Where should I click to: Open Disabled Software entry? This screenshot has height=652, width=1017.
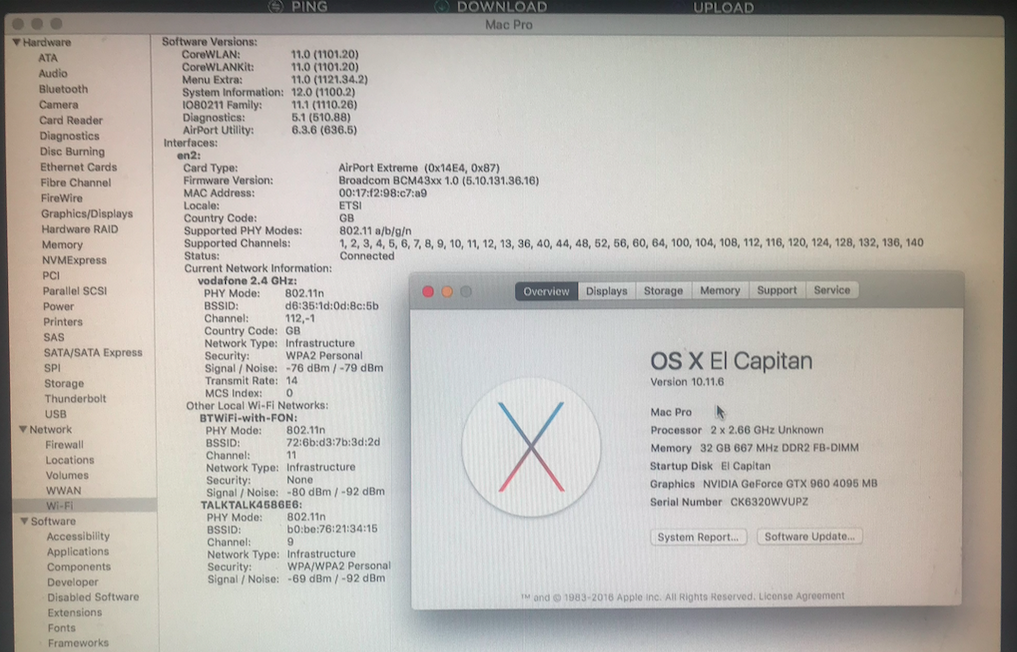[93, 597]
